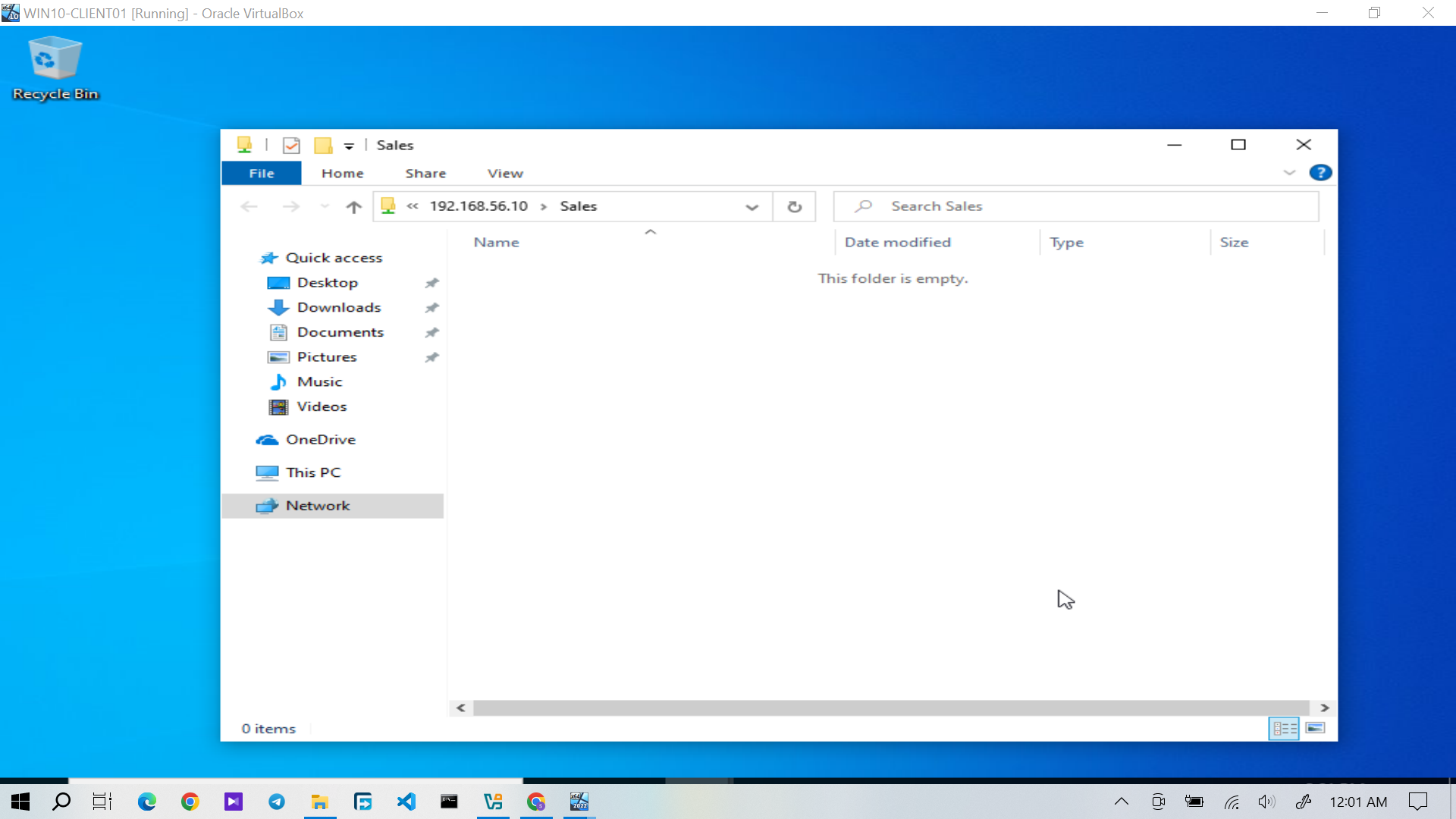The image size is (1456, 819).
Task: Switch to File Explorer on the taskbar
Action: click(320, 802)
